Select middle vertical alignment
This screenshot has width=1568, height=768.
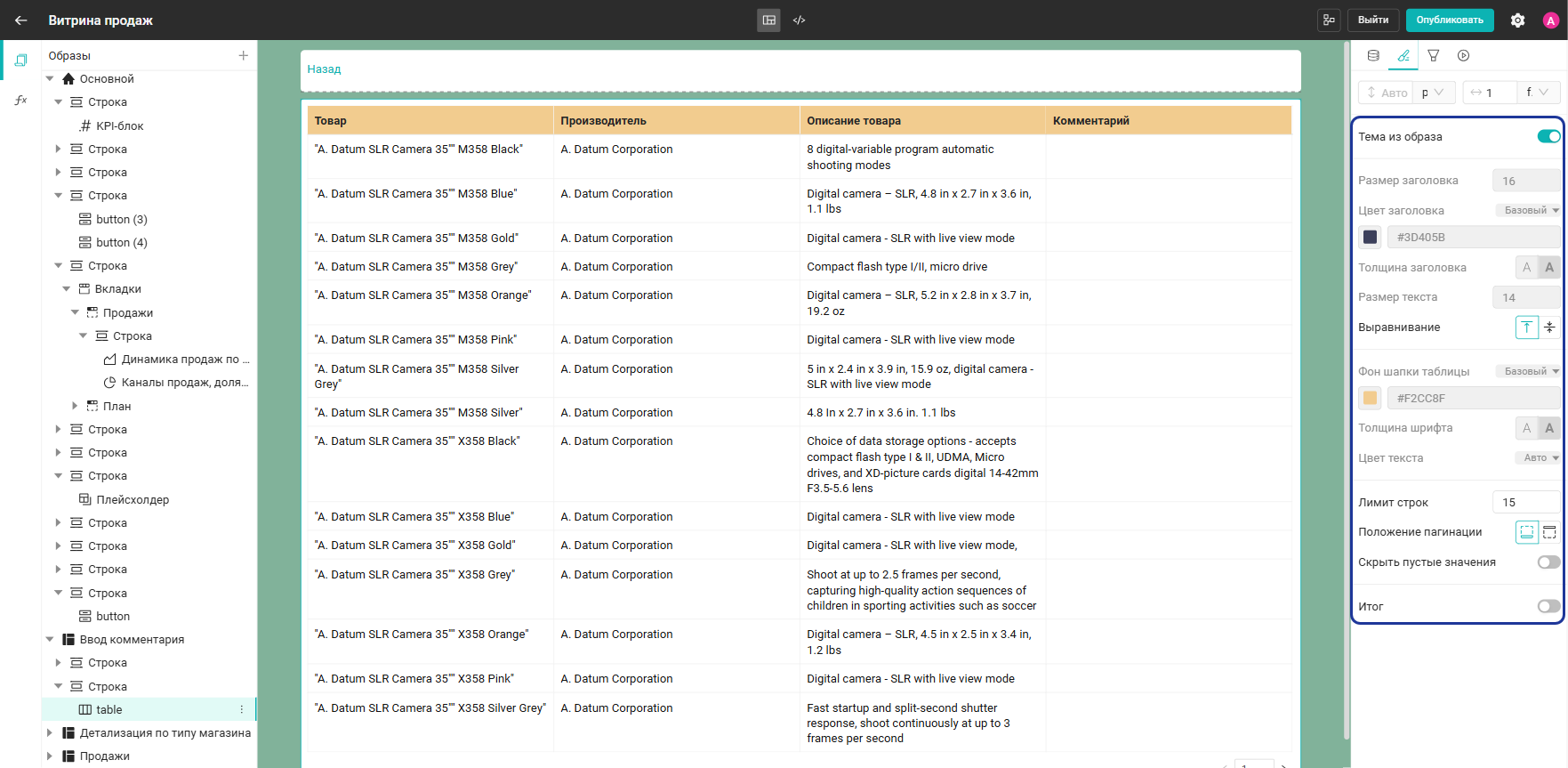[x=1549, y=327]
